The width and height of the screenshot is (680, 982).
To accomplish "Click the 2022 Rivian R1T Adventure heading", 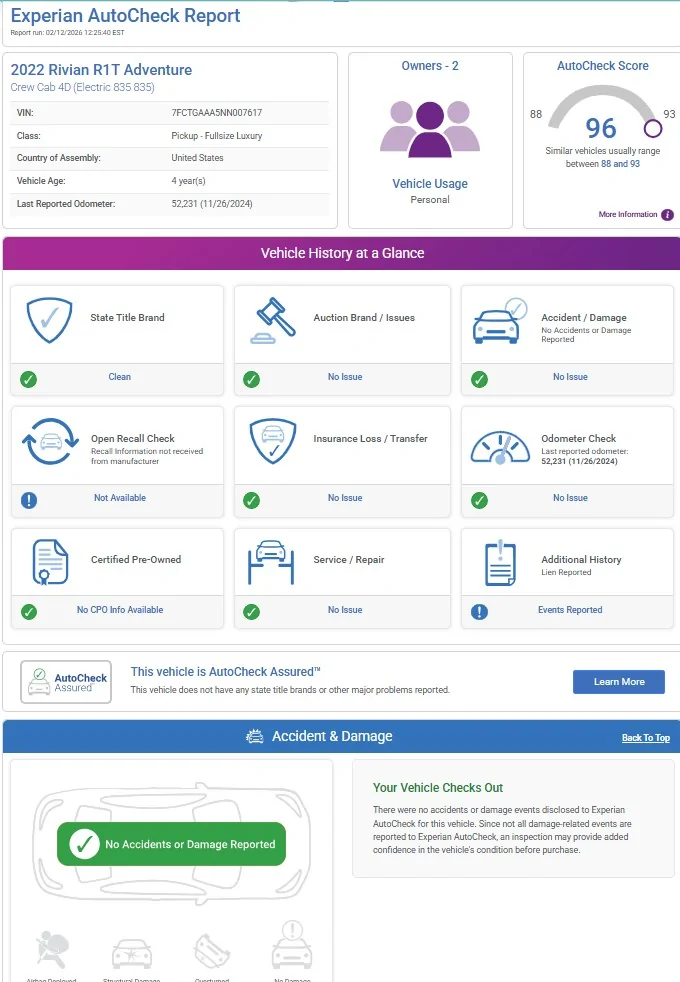I will click(101, 70).
